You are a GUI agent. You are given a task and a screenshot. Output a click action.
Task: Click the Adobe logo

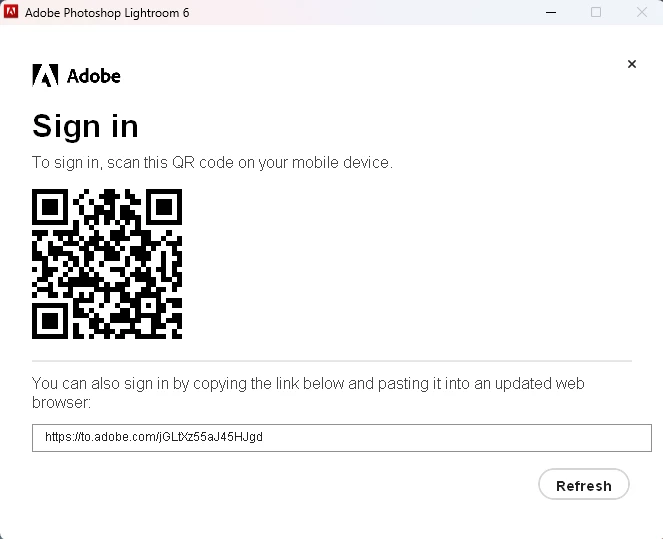[x=77, y=76]
